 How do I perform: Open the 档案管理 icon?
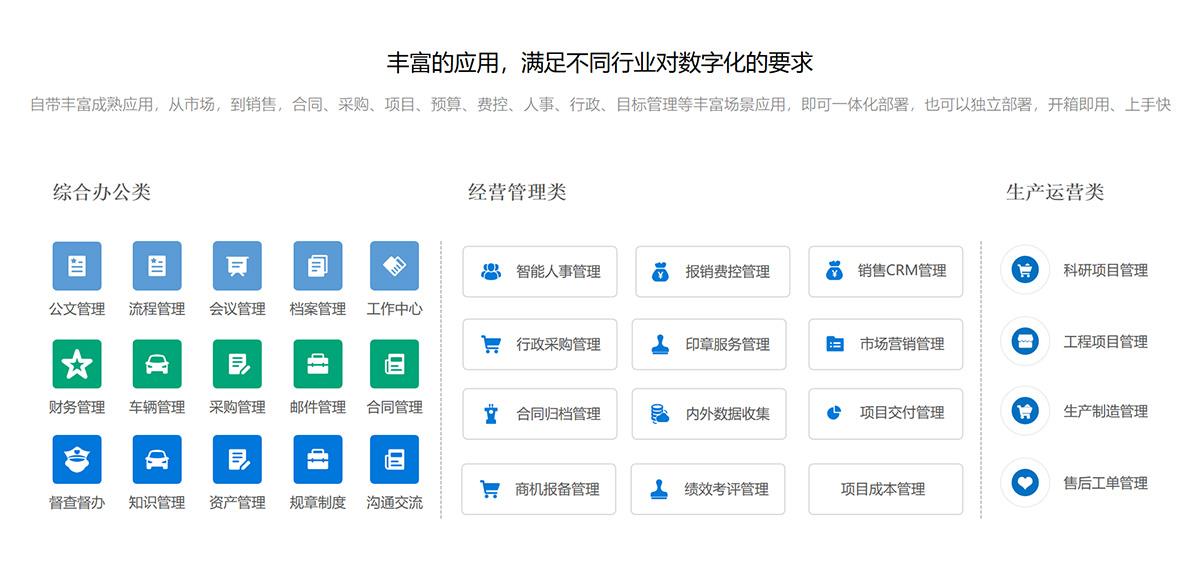(x=317, y=266)
